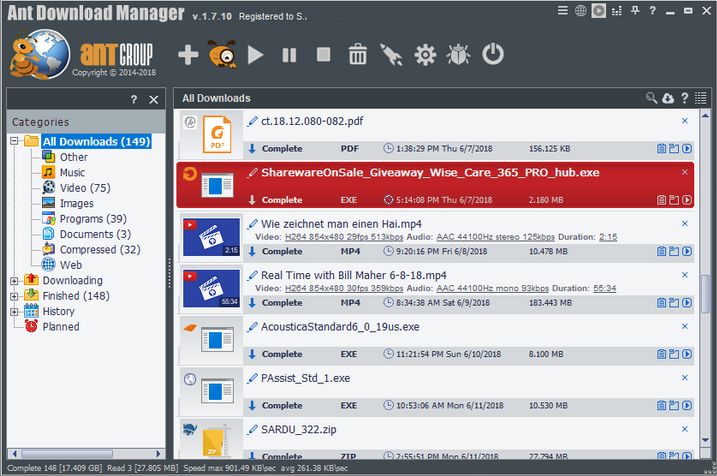
Task: Collapse the All Downloads tree node
Action: (14, 141)
